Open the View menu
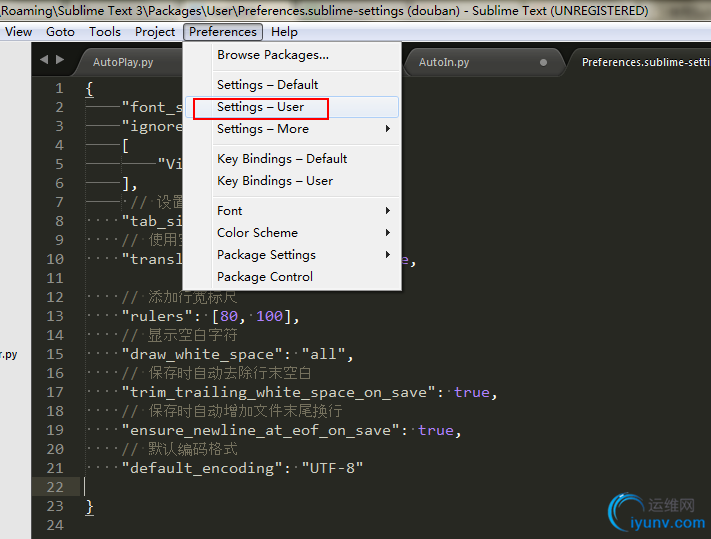 tap(19, 32)
